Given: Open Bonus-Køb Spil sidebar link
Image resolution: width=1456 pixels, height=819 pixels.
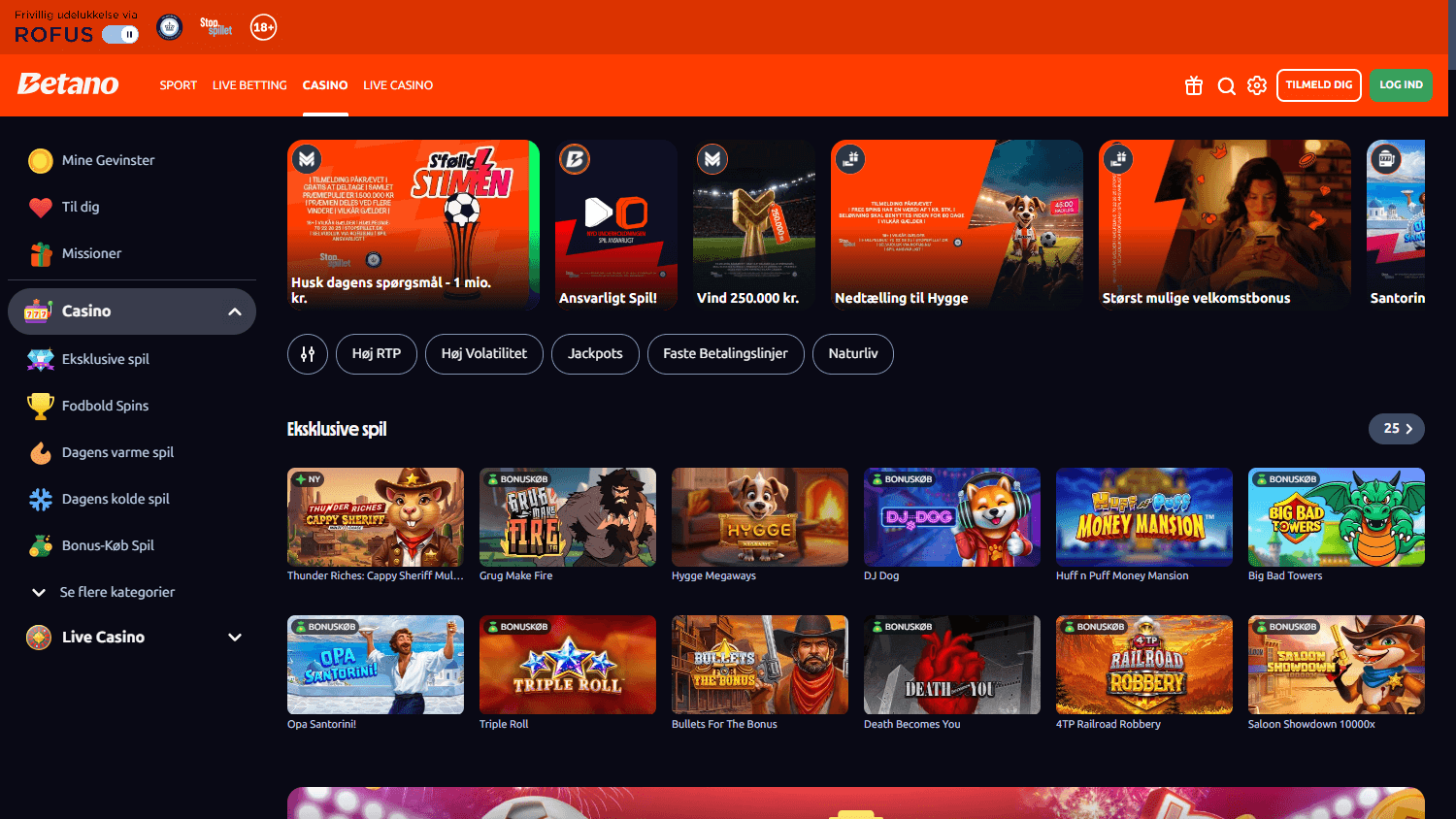Looking at the screenshot, I should [108, 545].
